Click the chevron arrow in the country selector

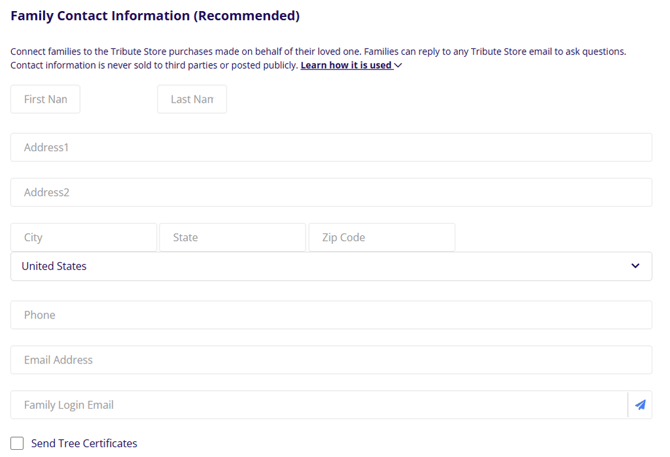point(635,266)
